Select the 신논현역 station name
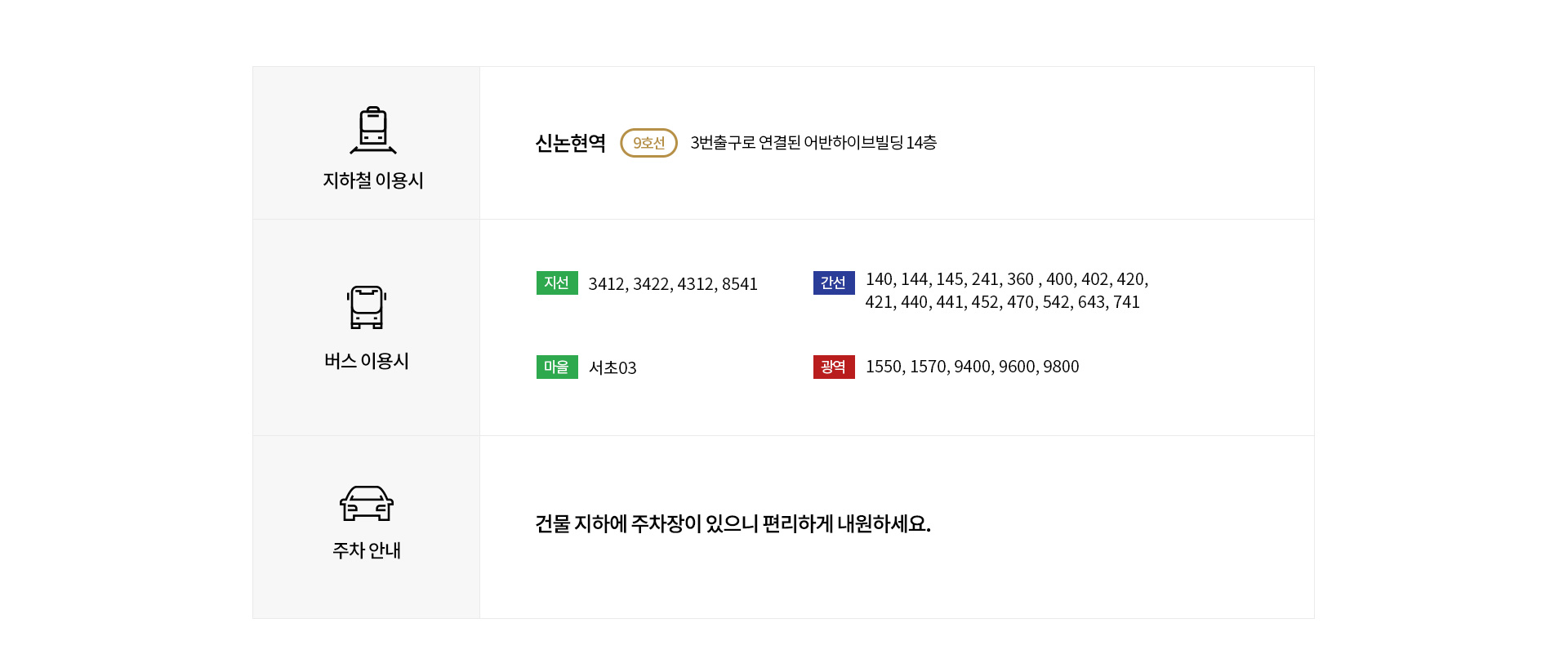Image resolution: width=1568 pixels, height=672 pixels. pos(571,143)
